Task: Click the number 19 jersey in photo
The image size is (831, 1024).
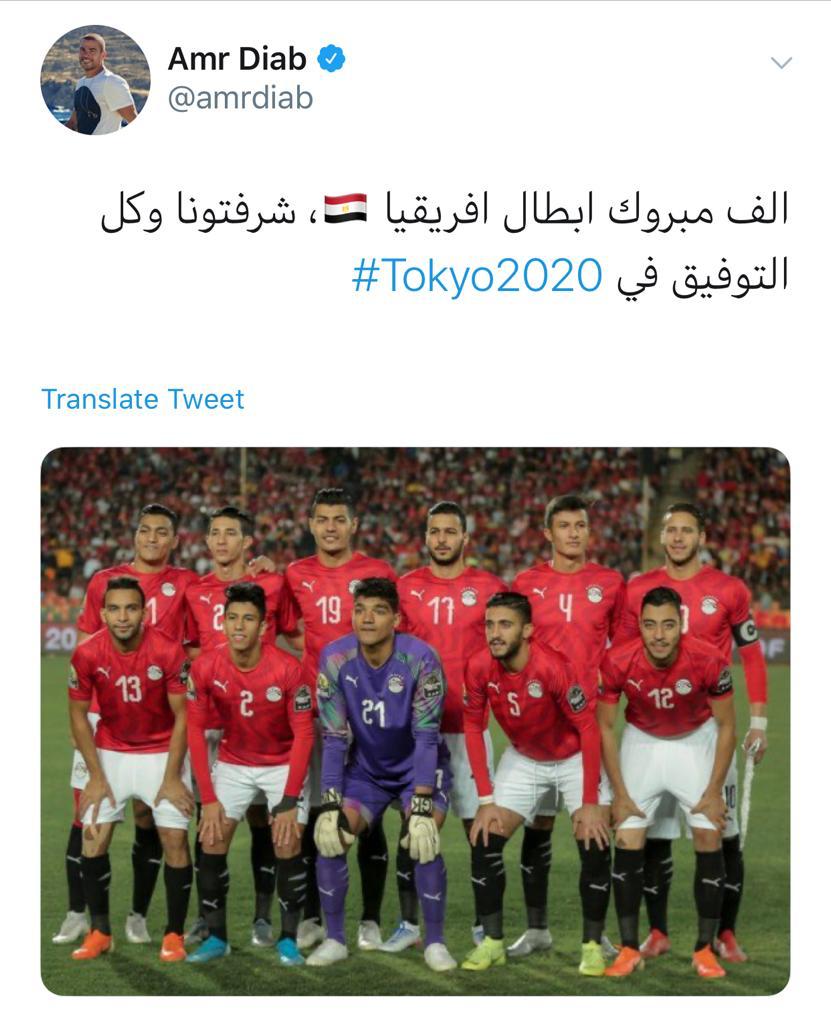Action: pos(330,601)
